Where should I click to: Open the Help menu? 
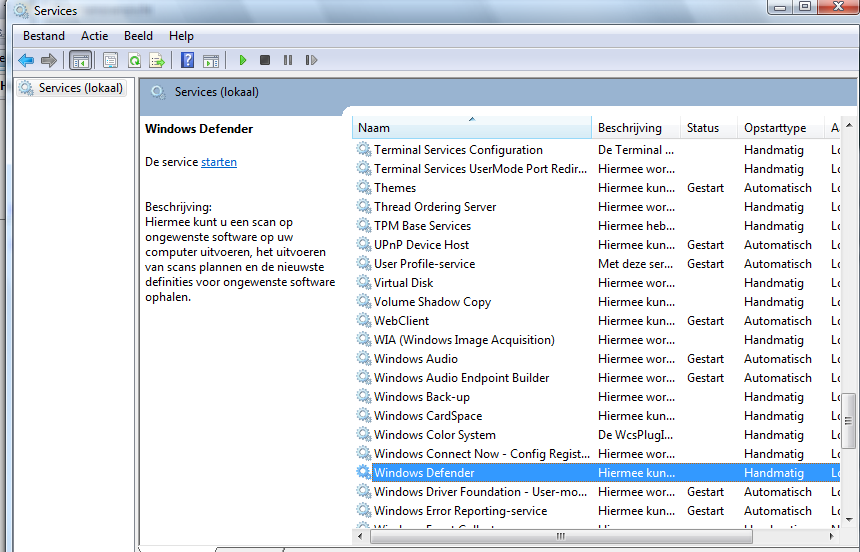pos(181,36)
